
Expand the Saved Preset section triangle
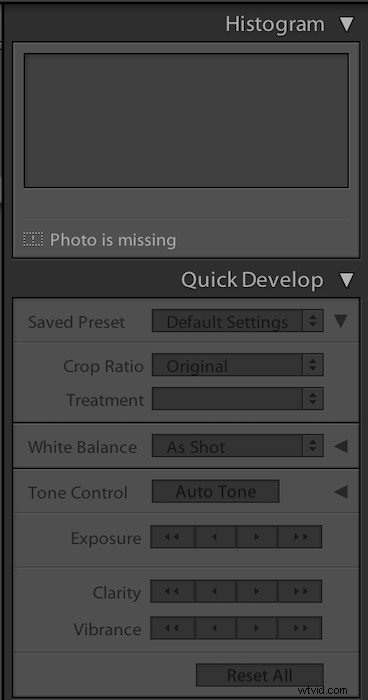[341, 321]
